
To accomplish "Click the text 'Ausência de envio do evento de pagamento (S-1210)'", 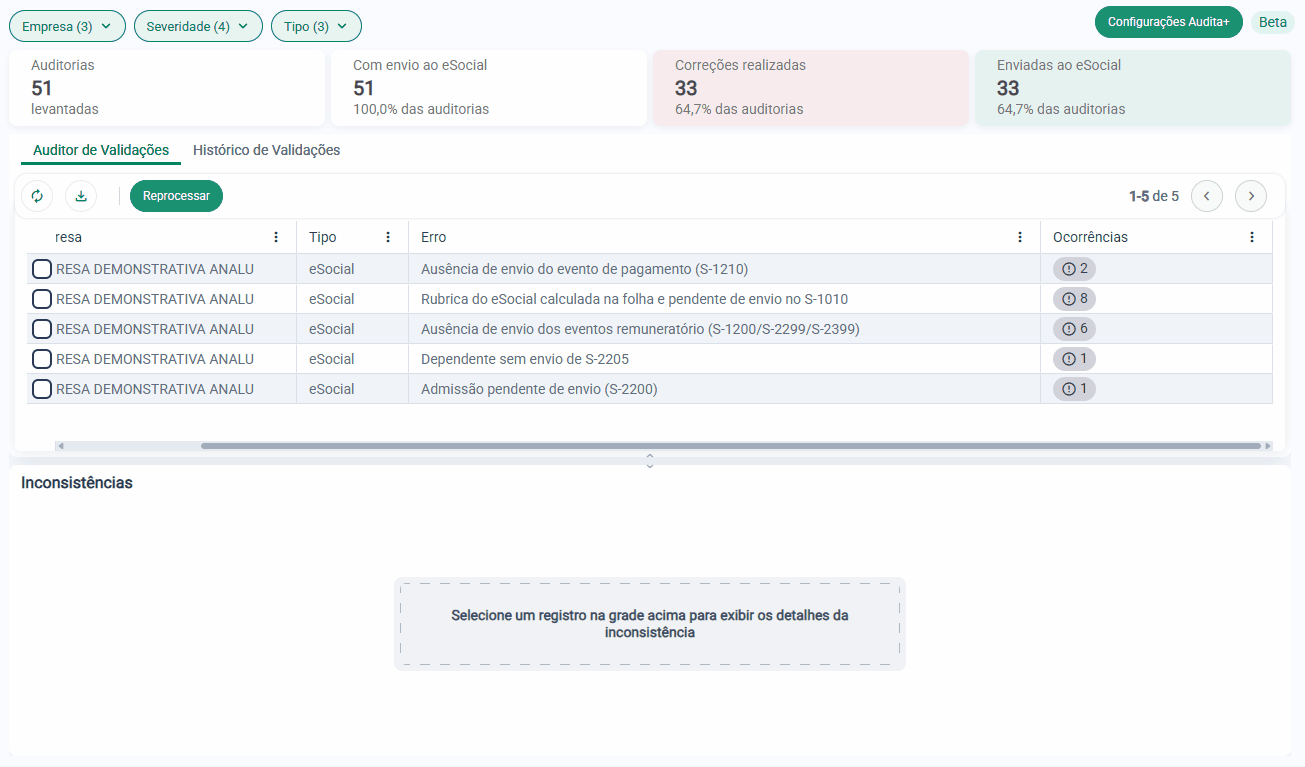I will (x=585, y=269).
